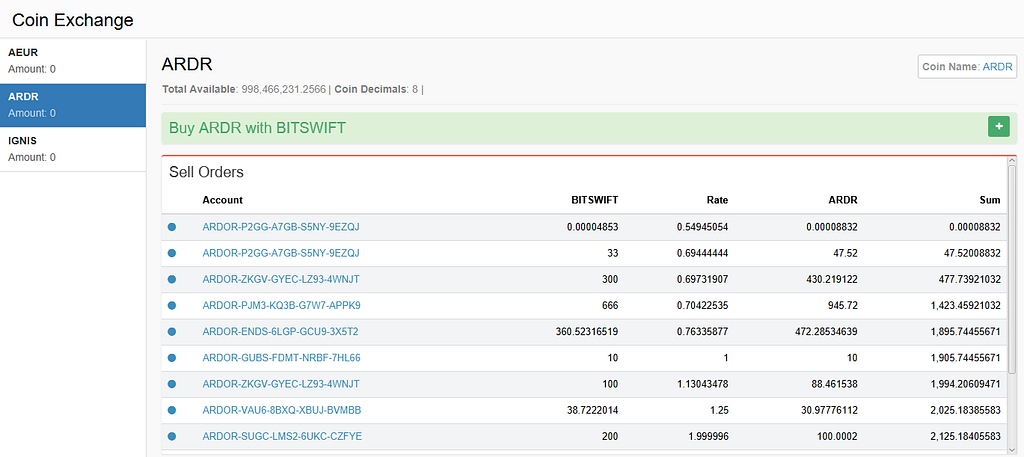
Task: Click the ARDR amount 88.461538
Action: pyautogui.click(x=835, y=384)
